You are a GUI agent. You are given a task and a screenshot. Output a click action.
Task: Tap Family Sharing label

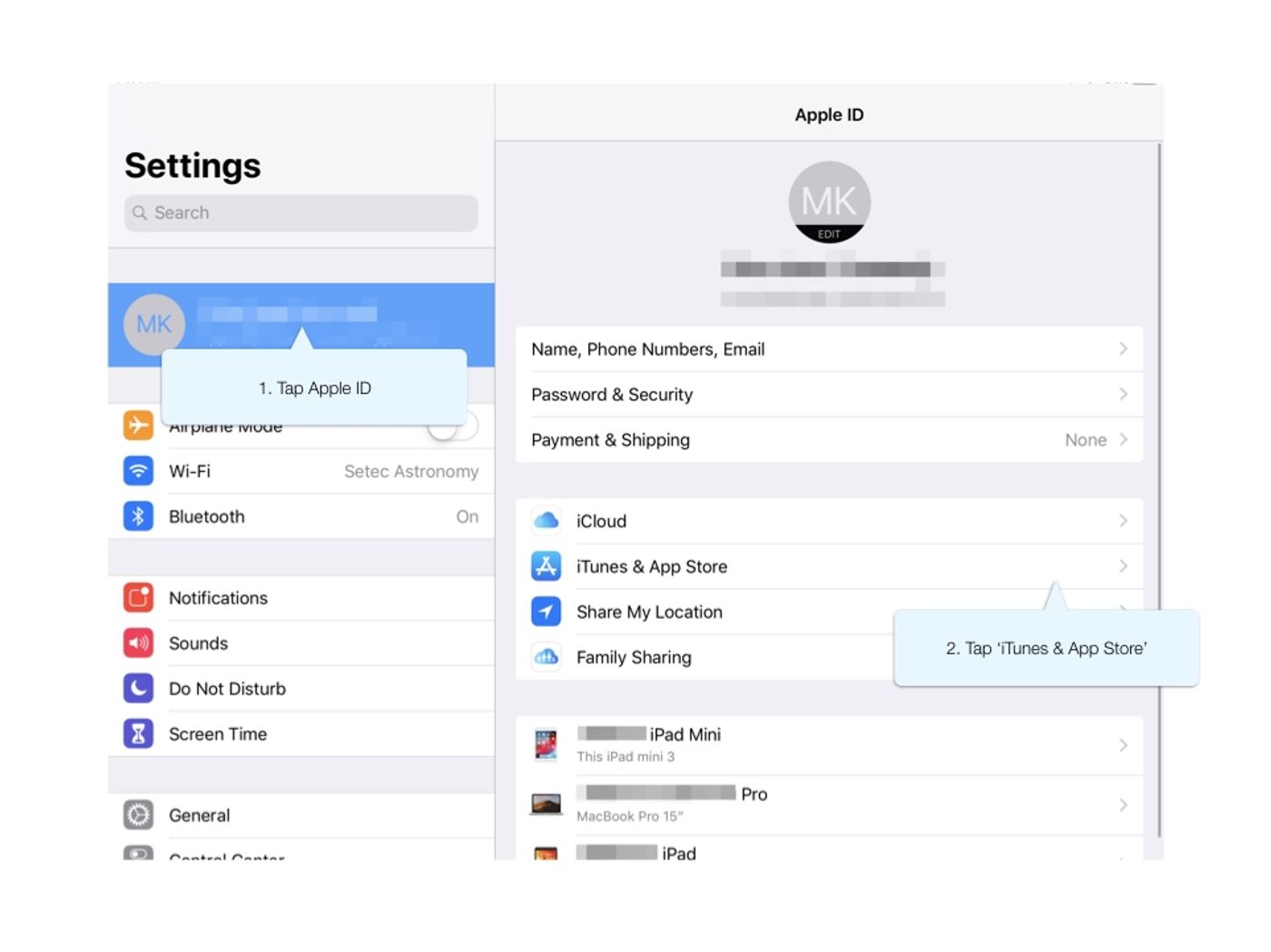[x=634, y=657]
